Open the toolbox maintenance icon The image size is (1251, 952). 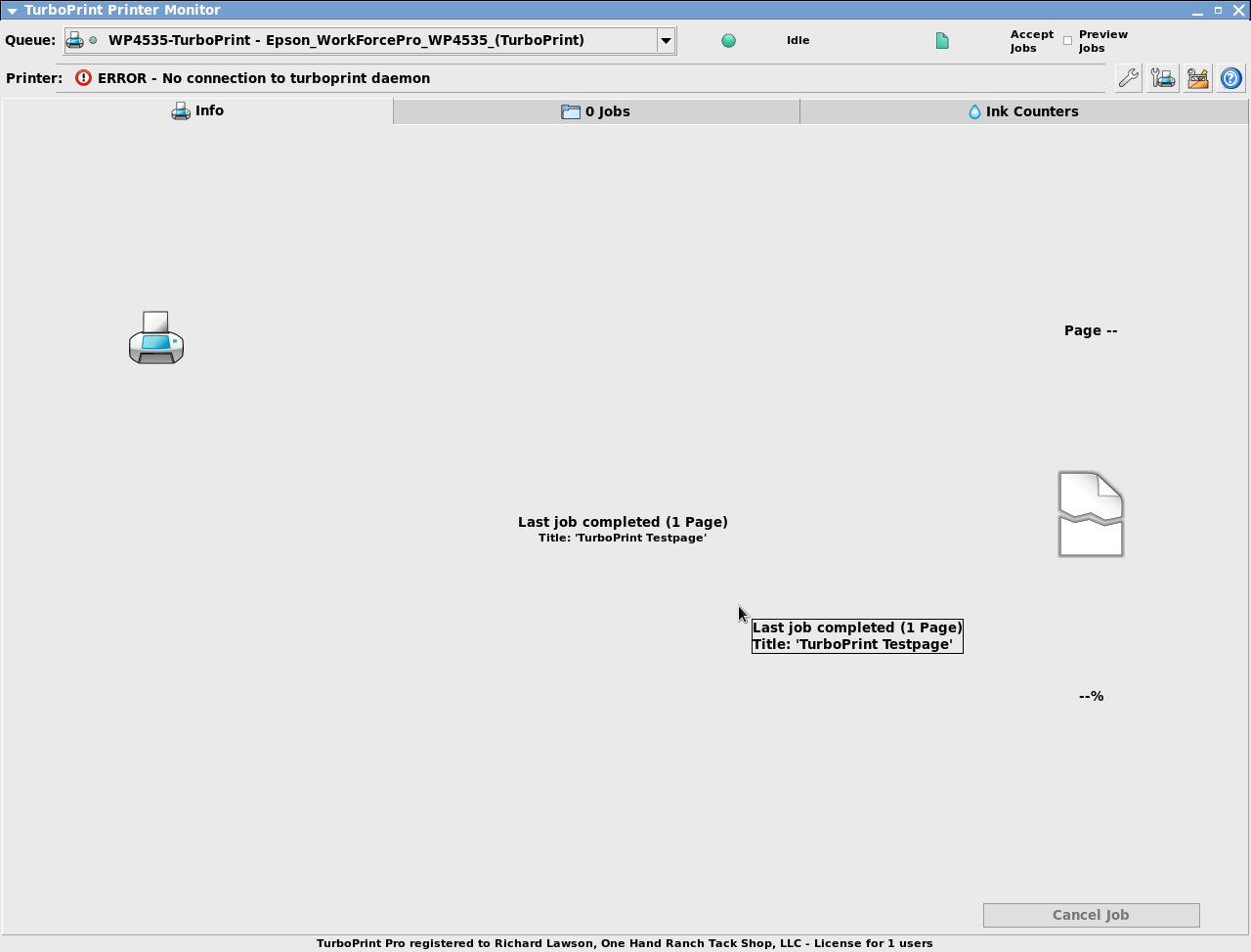pos(1197,78)
